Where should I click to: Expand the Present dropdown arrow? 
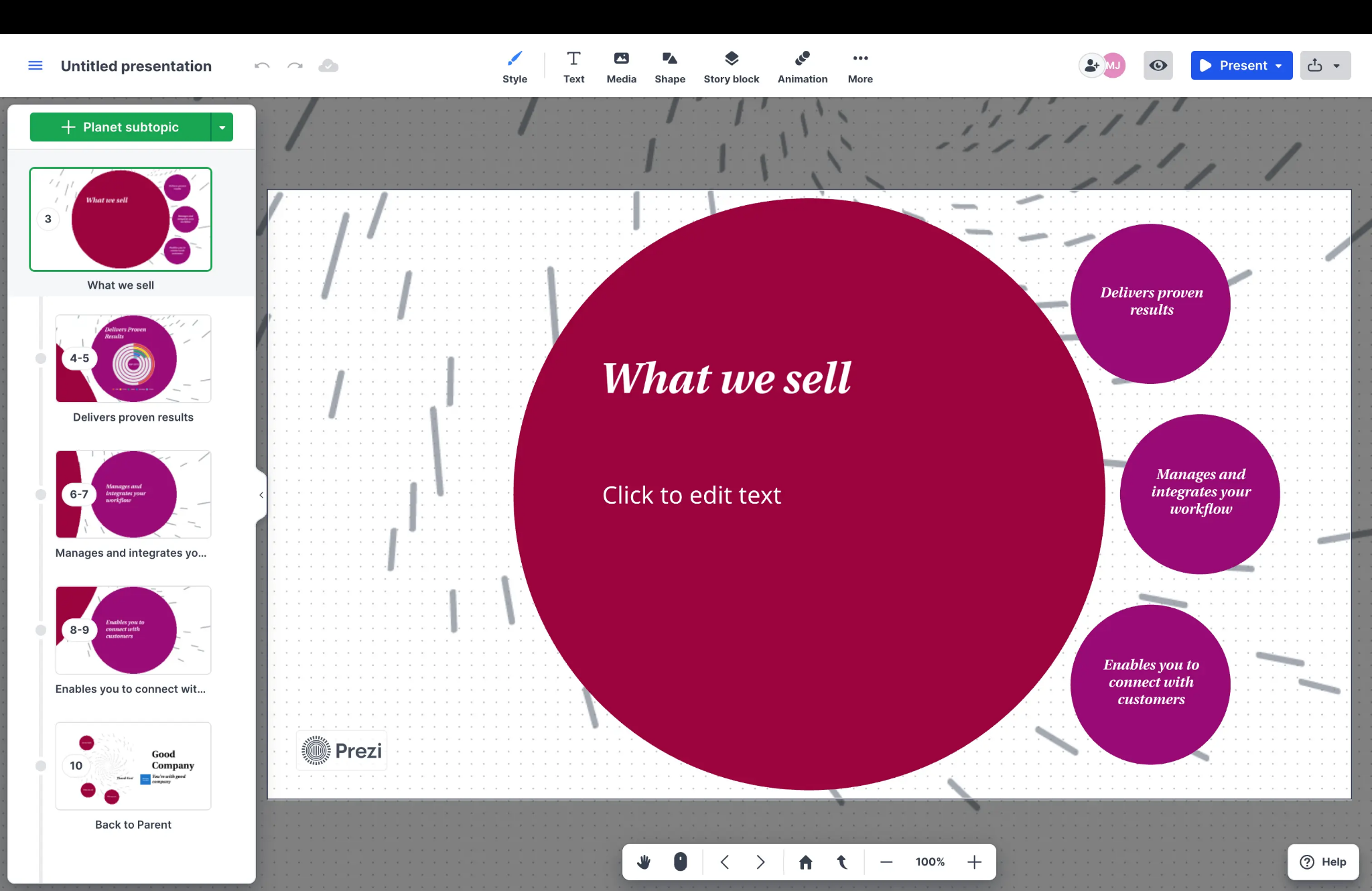(1280, 66)
